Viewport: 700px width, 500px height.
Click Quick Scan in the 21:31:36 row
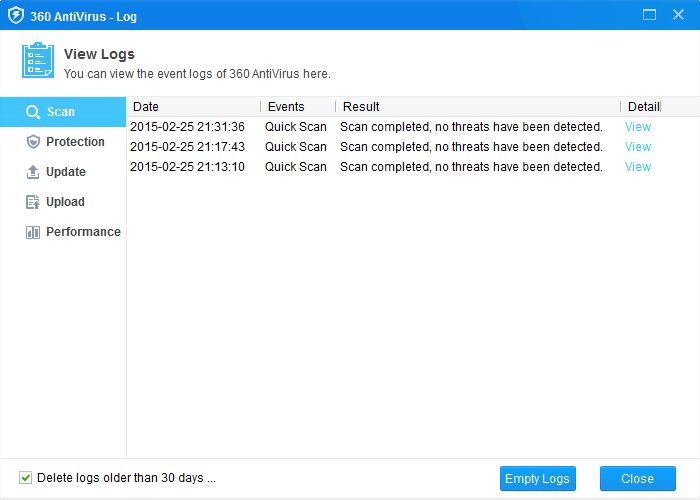(296, 127)
